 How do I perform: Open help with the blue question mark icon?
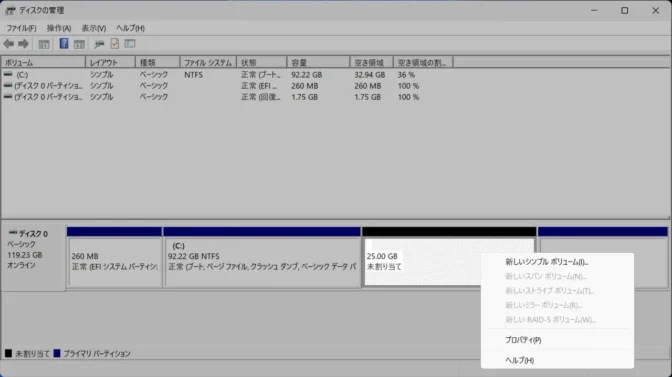(64, 43)
